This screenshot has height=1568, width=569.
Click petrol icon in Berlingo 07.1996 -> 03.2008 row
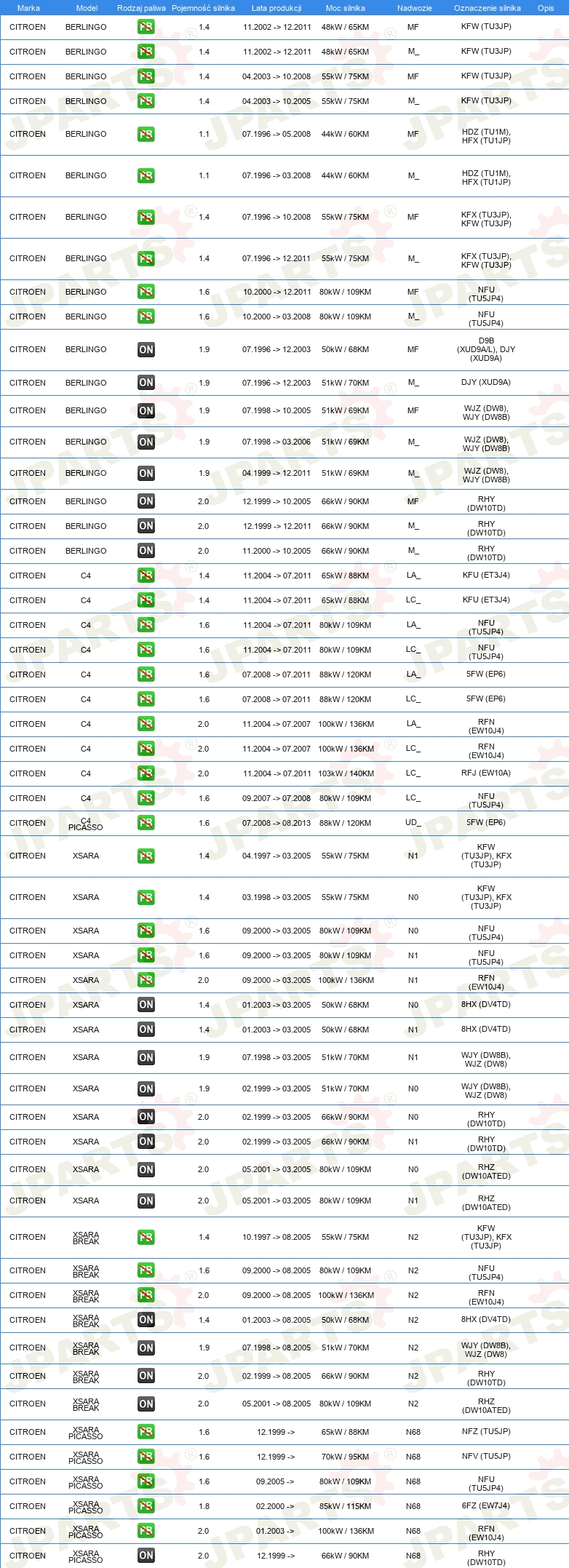click(146, 176)
